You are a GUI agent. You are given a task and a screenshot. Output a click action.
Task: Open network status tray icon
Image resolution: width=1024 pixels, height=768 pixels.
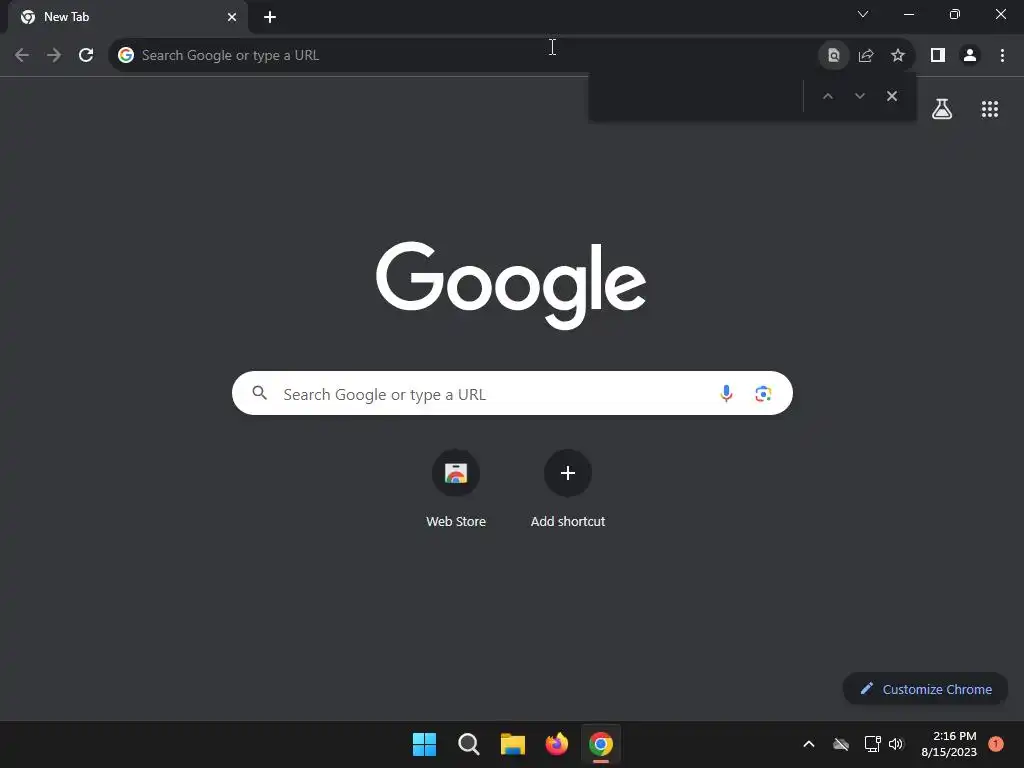(x=872, y=744)
